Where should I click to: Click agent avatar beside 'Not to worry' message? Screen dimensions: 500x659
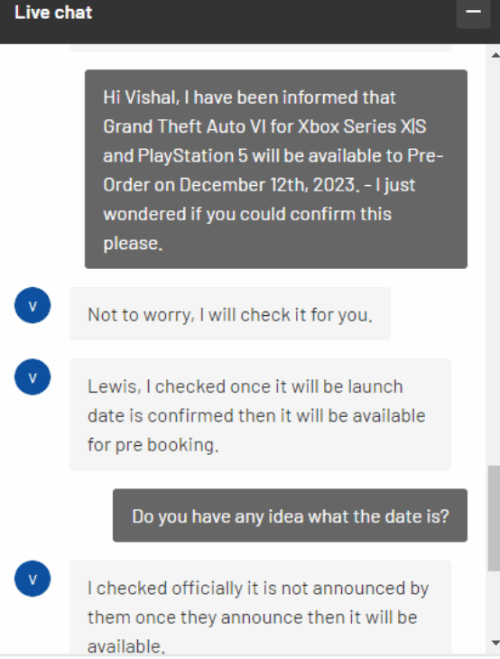click(32, 305)
